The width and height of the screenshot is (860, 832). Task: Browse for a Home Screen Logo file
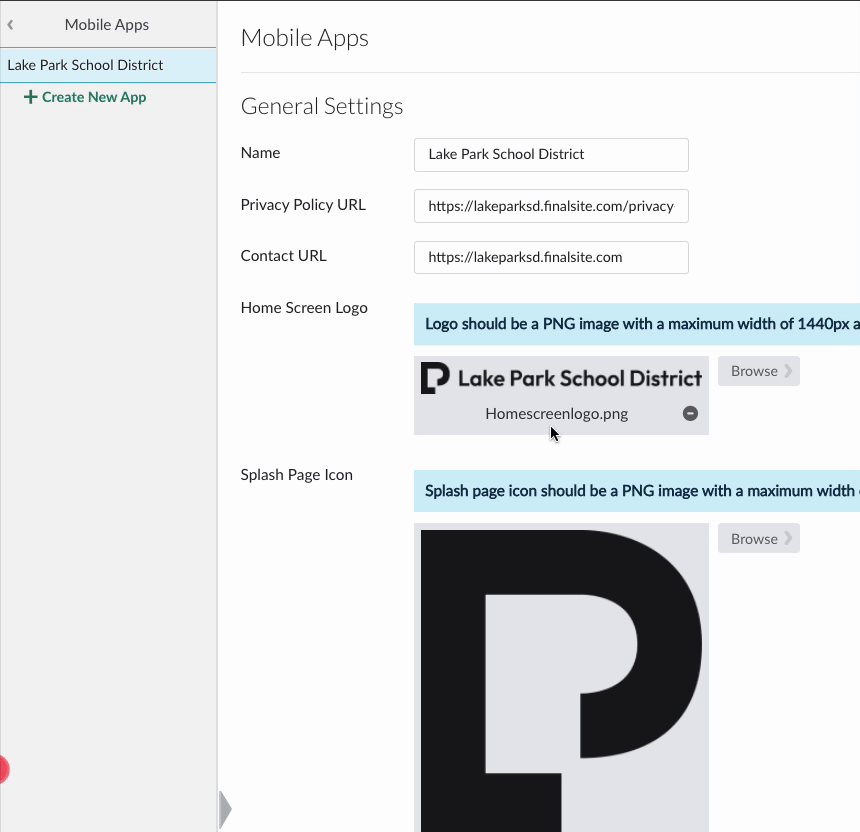tap(759, 371)
